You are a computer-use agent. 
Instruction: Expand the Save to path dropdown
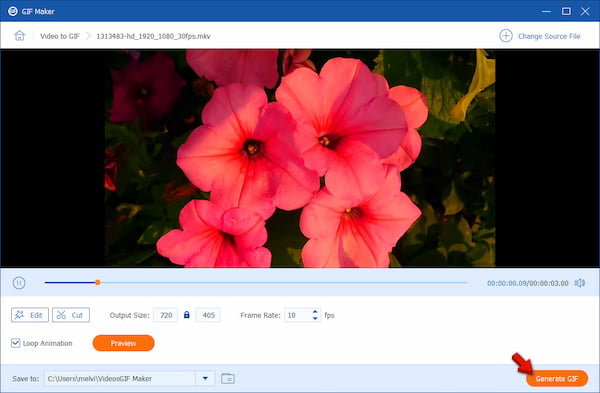(x=205, y=378)
